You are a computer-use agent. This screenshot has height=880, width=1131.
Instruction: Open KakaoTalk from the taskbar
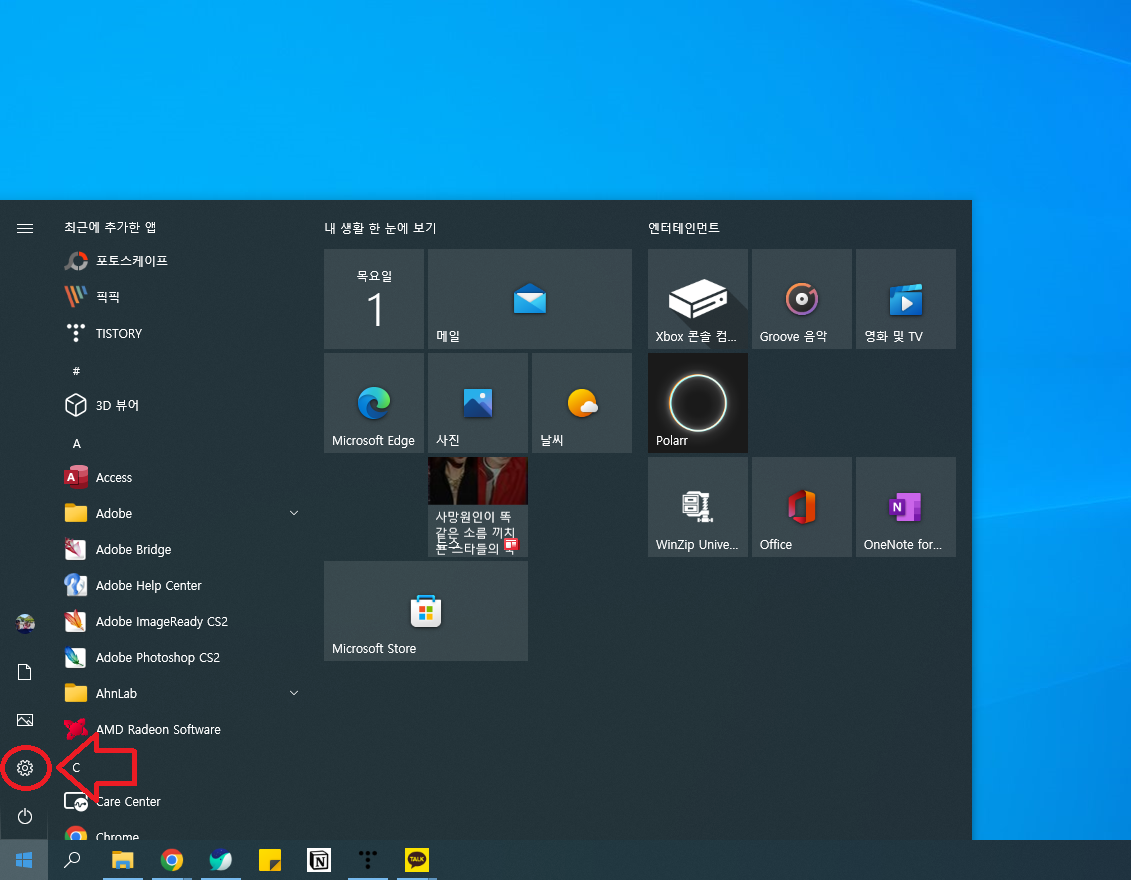pos(417,860)
